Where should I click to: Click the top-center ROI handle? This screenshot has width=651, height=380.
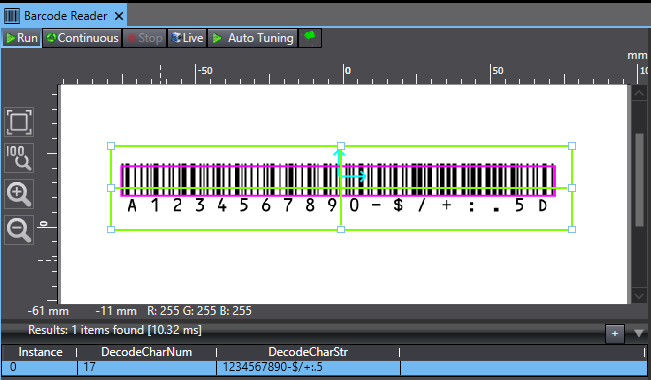pyautogui.click(x=341, y=146)
